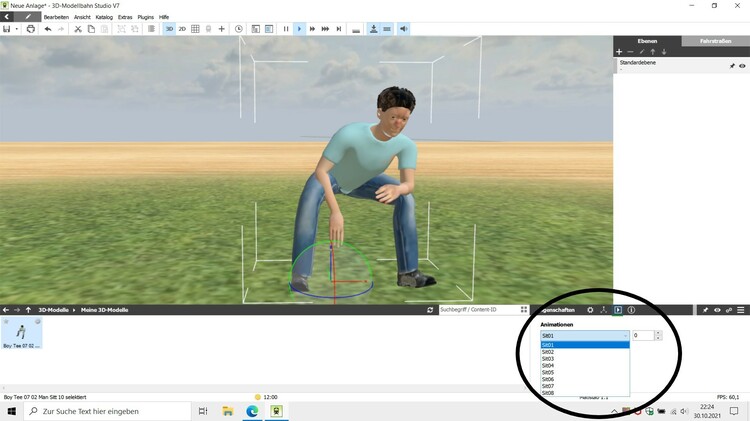Open the Hilfe menu

(164, 17)
